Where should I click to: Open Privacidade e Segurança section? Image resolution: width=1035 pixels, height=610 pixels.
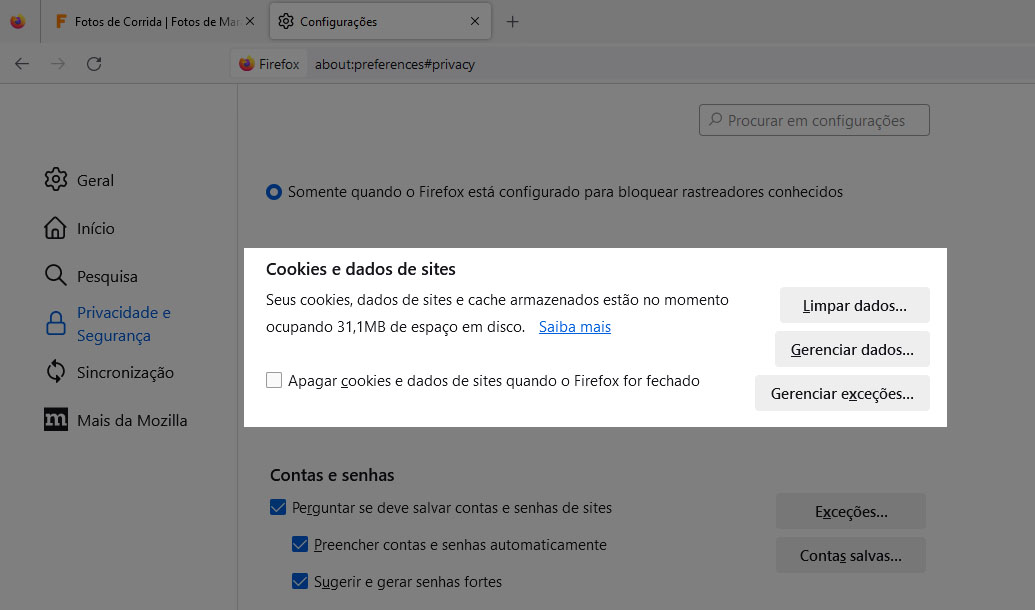point(123,324)
